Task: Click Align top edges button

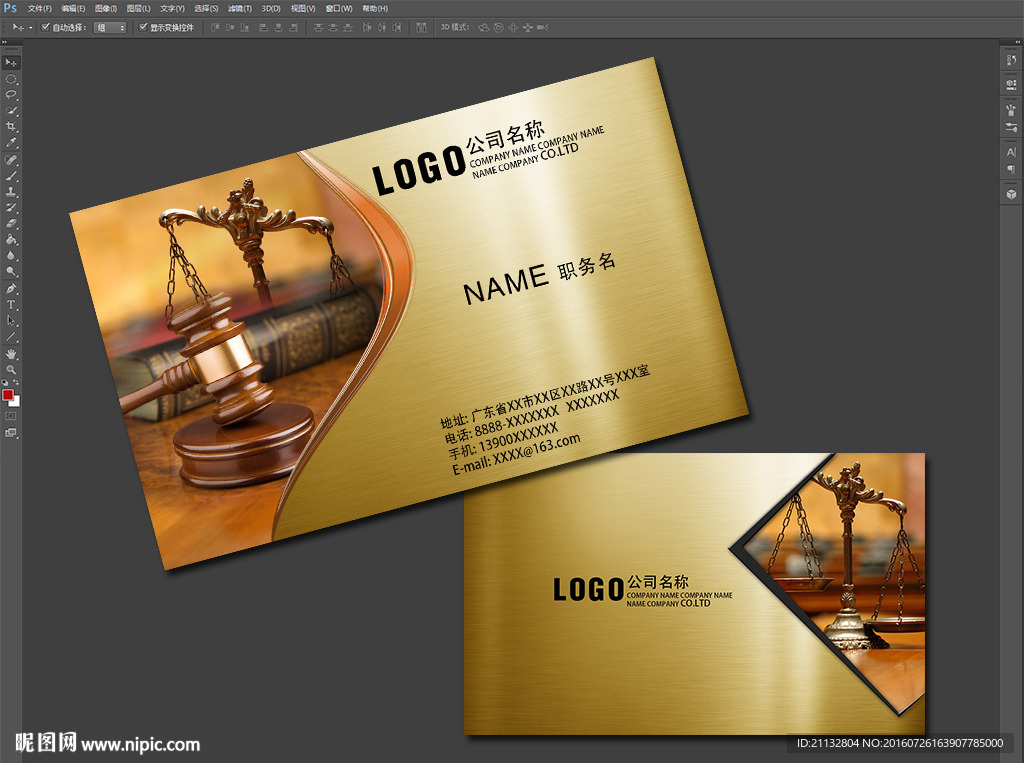Action: (215, 27)
